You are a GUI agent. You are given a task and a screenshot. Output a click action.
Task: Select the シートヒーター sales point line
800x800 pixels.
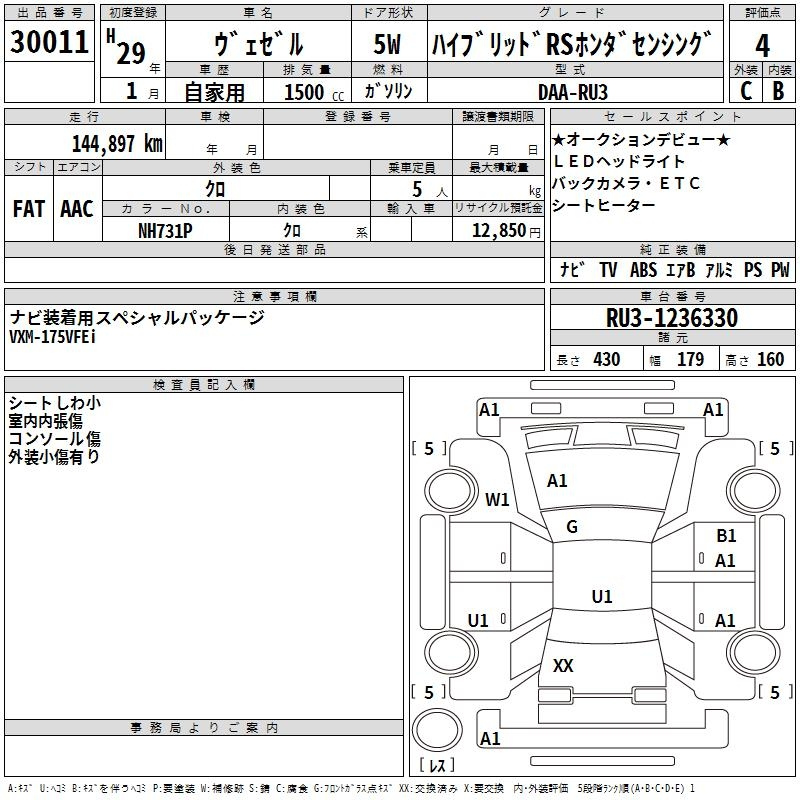[x=604, y=205]
